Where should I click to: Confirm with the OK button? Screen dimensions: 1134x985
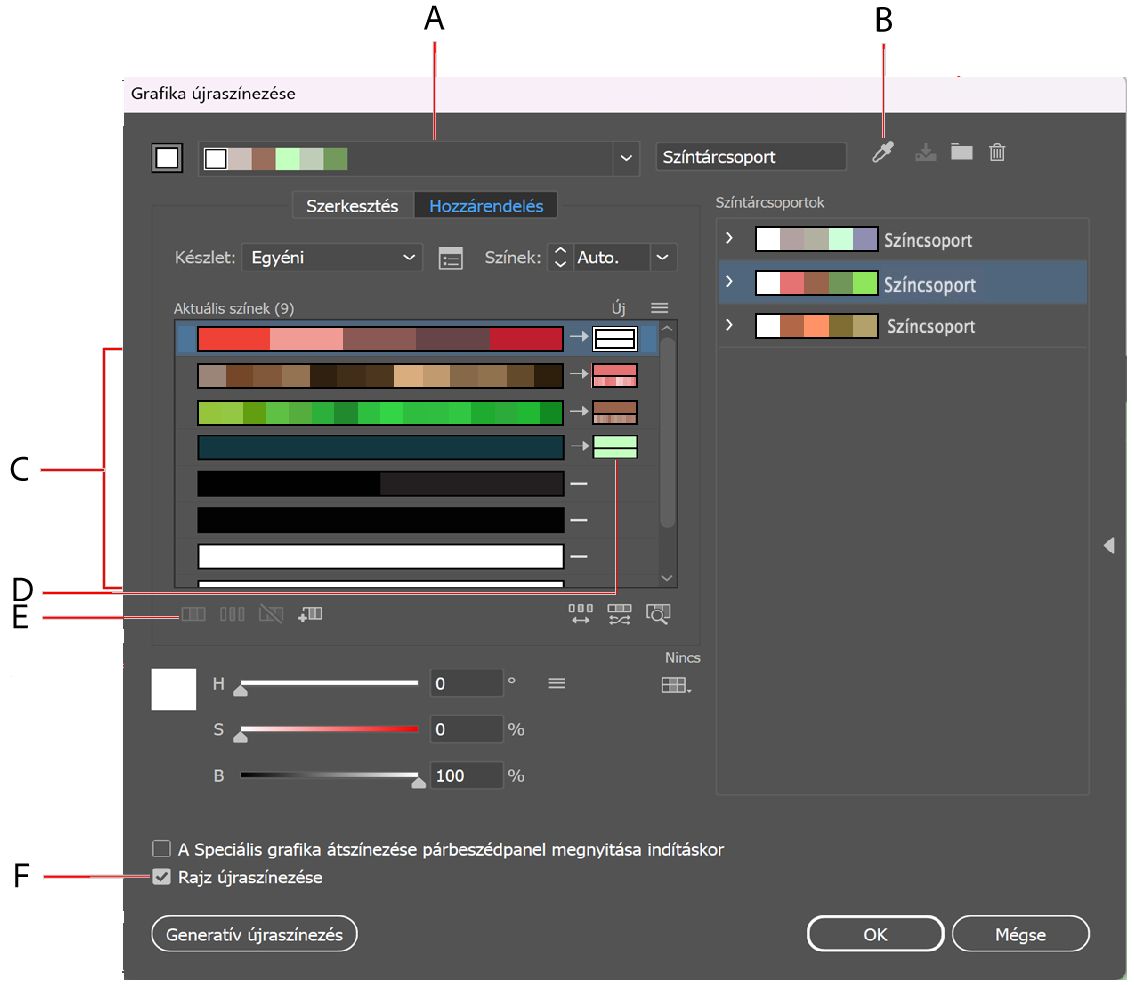point(875,934)
